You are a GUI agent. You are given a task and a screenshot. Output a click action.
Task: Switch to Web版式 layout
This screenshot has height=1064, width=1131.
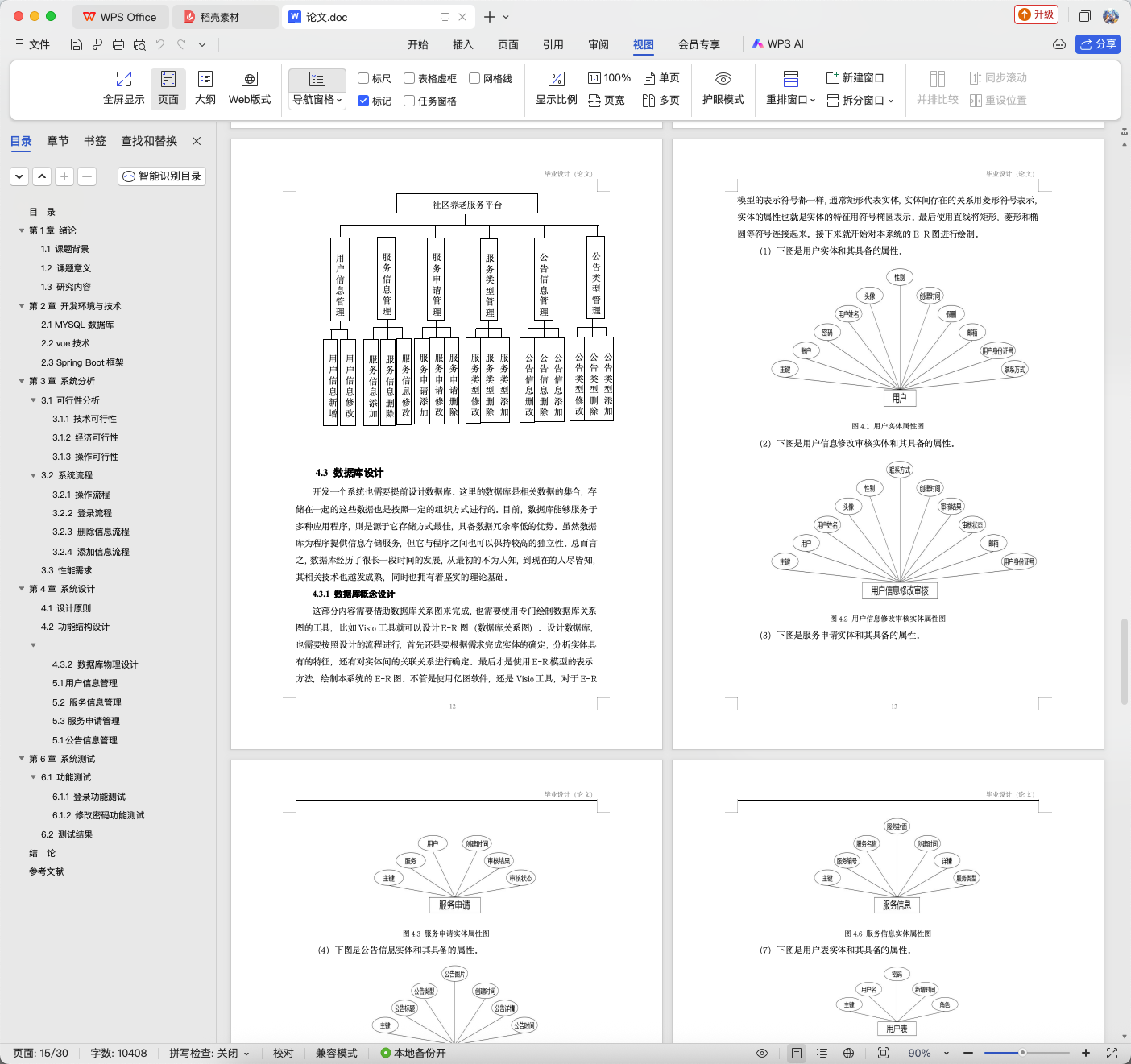250,89
